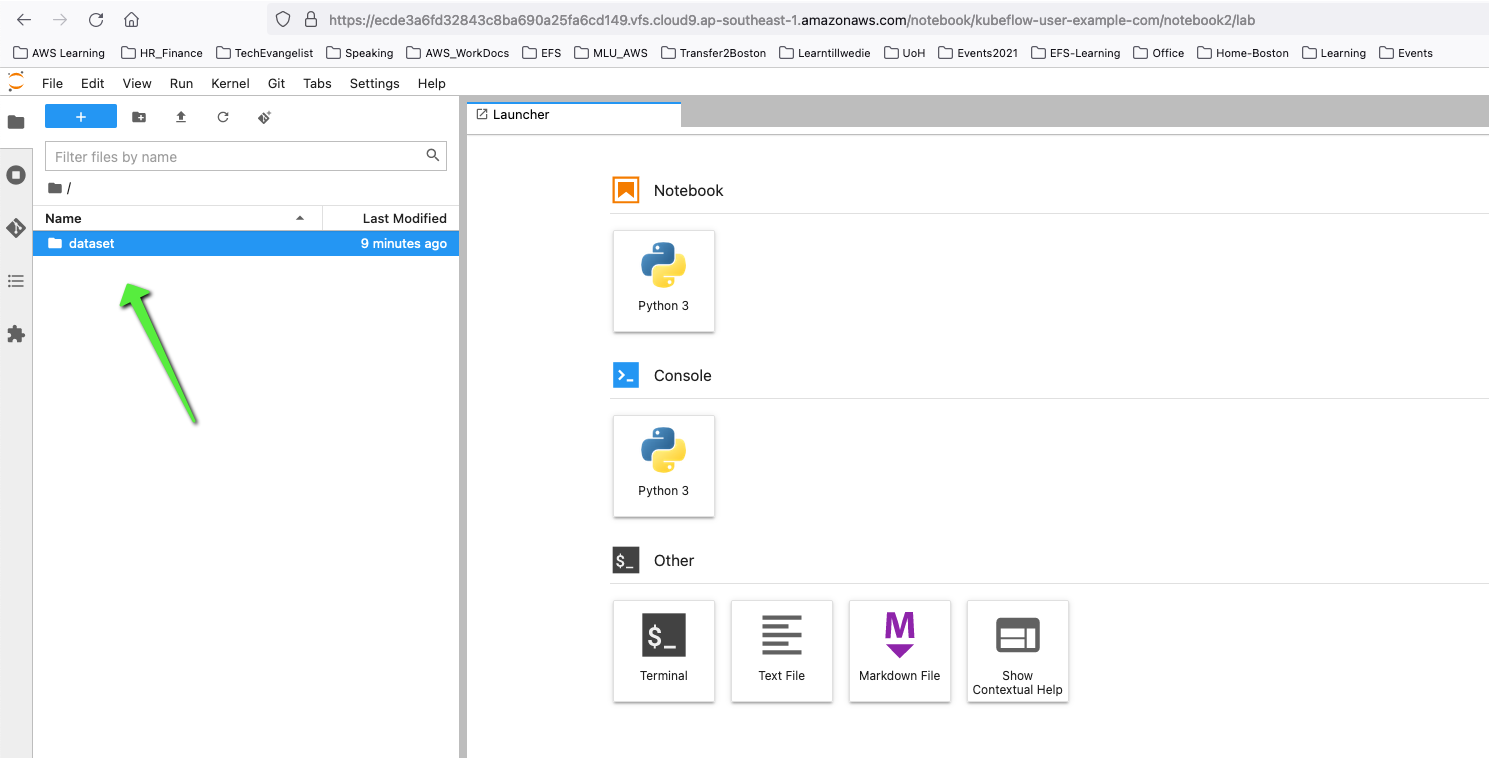The width and height of the screenshot is (1489, 758).
Task: Open Home-Boston bookmark folder
Action: click(x=1244, y=53)
